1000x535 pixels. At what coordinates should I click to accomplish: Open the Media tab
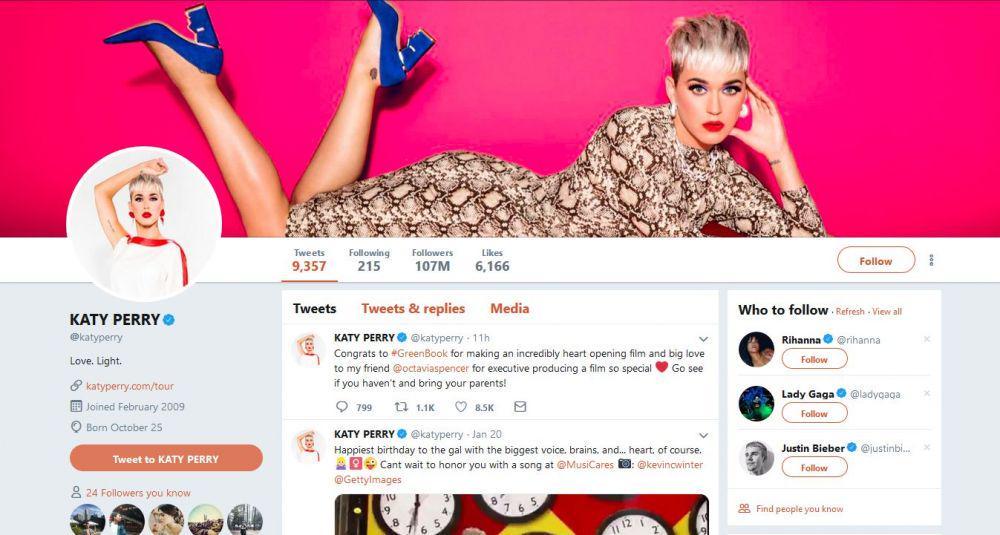coord(510,309)
